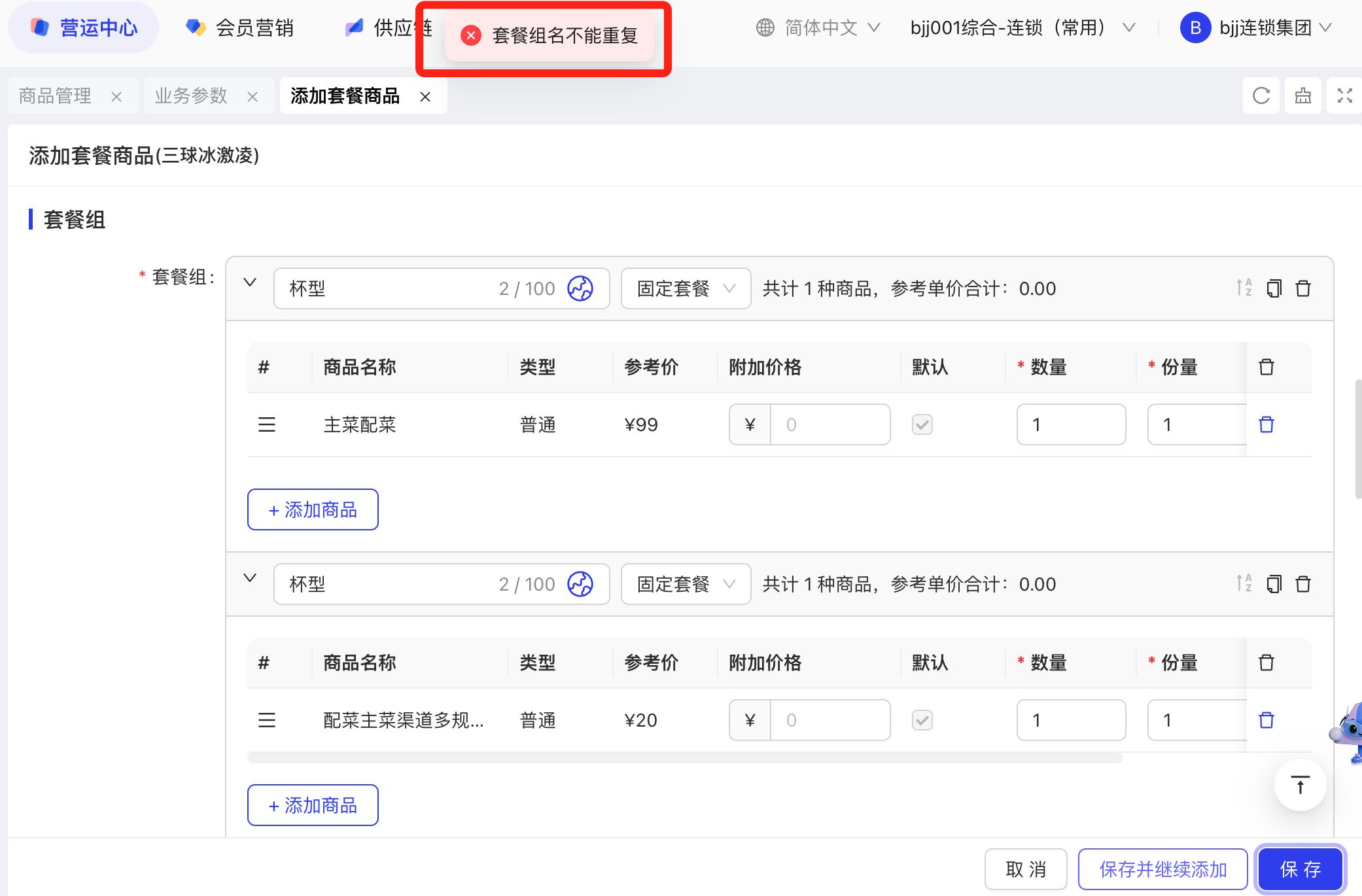The image size is (1362, 896).
Task: Click 保存并继续添加 button
Action: click(1162, 869)
